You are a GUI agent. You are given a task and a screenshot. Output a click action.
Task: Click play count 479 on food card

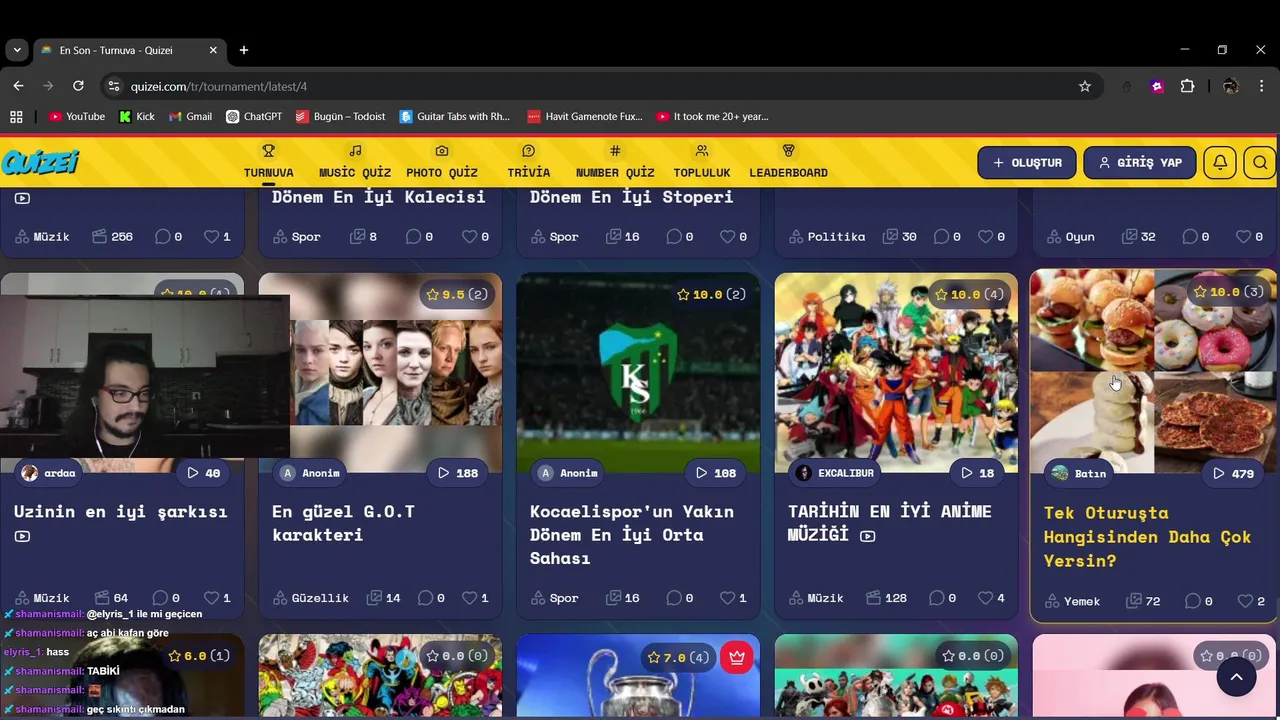click(x=1233, y=473)
